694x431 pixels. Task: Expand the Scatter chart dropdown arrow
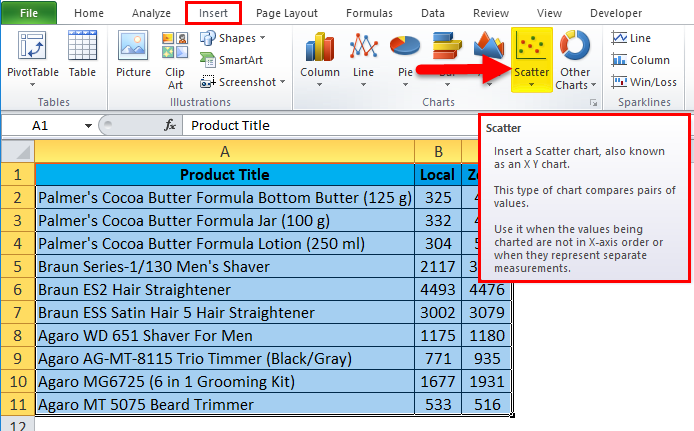(532, 85)
